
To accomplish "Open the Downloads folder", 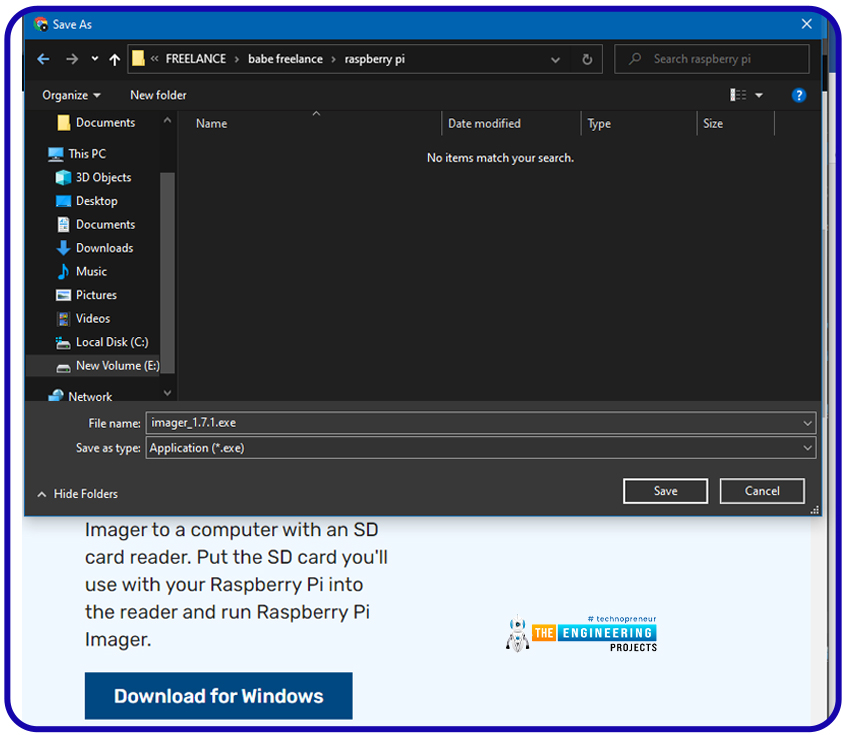I will click(x=104, y=248).
